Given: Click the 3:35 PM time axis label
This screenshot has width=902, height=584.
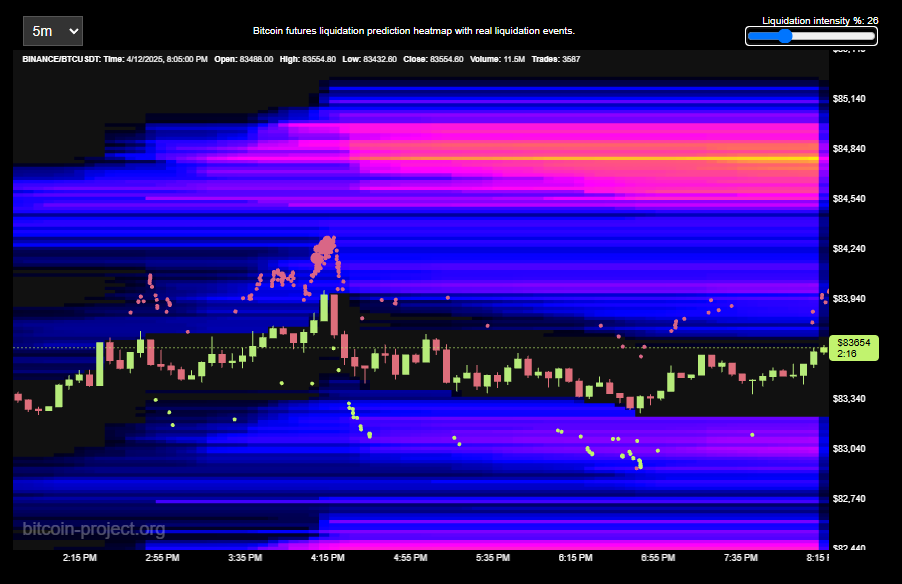Looking at the screenshot, I should pyautogui.click(x=245, y=558).
